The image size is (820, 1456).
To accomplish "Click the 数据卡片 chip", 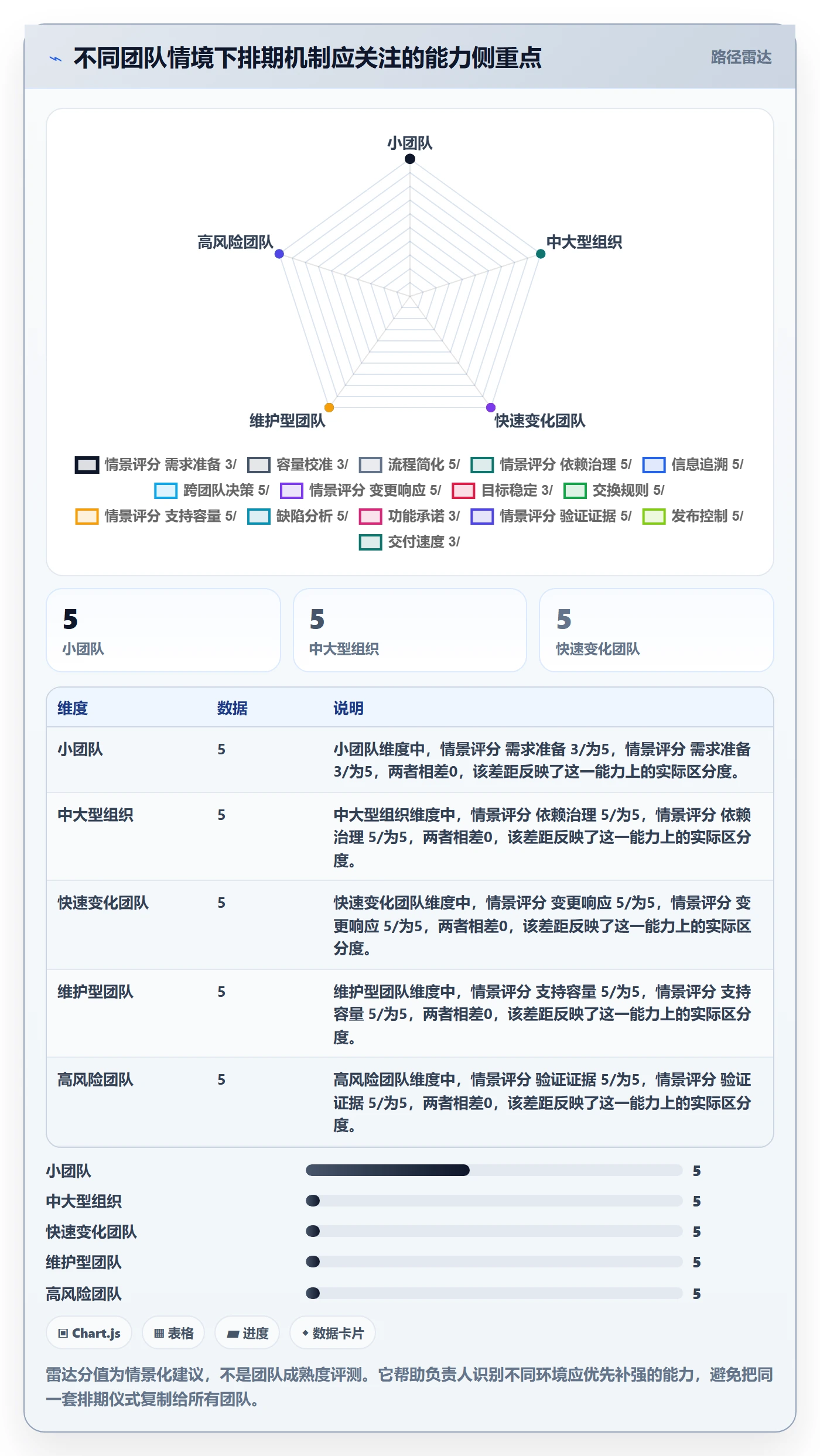I will [x=333, y=1333].
